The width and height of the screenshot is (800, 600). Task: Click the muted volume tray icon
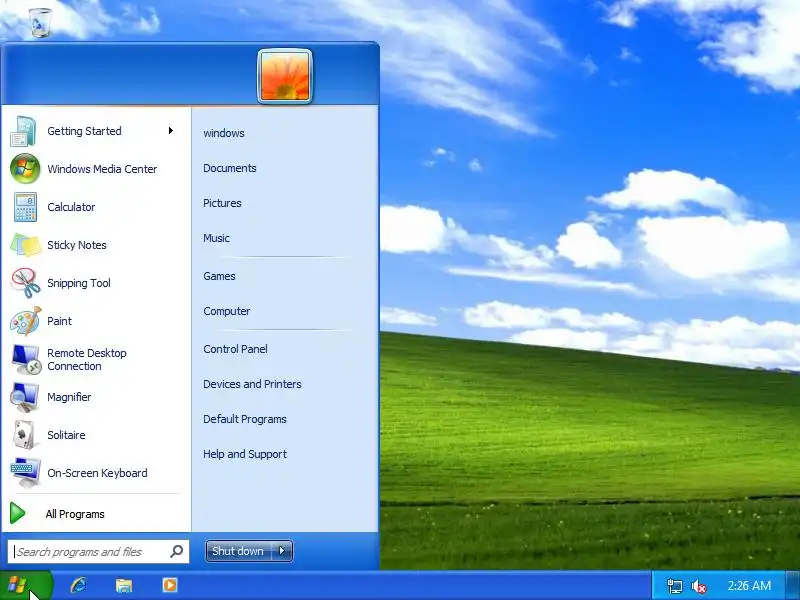tap(698, 586)
